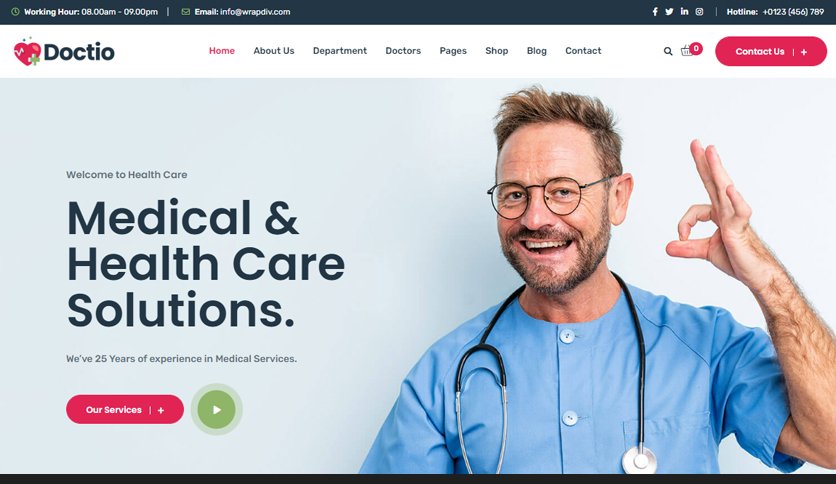Expand the Doctors menu
This screenshot has width=836, height=484.
pyautogui.click(x=403, y=51)
